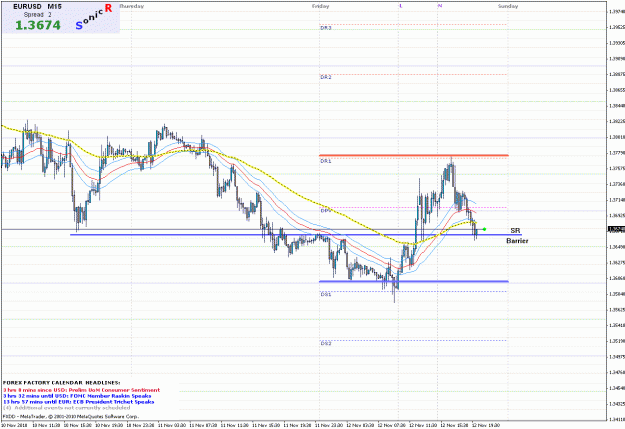Click the FXDD MetaTrader copyright text
The height and width of the screenshot is (429, 625).
point(71,417)
